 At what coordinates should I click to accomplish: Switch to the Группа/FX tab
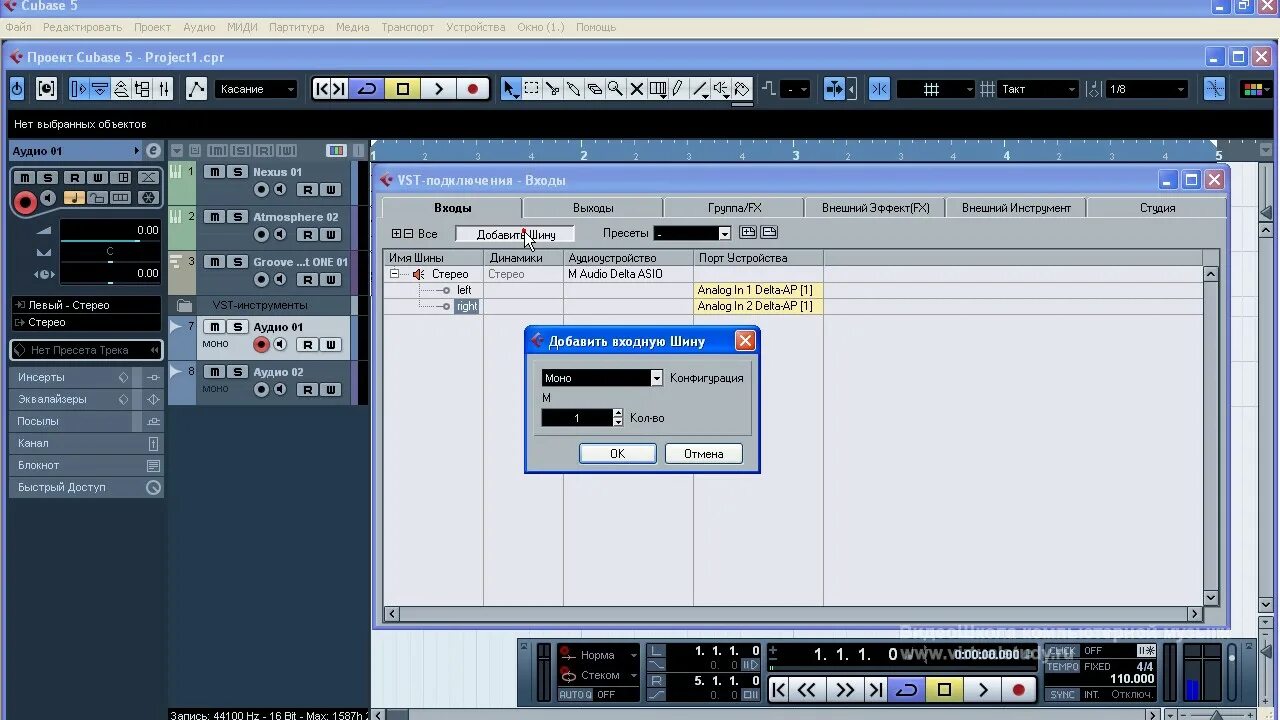(x=735, y=208)
